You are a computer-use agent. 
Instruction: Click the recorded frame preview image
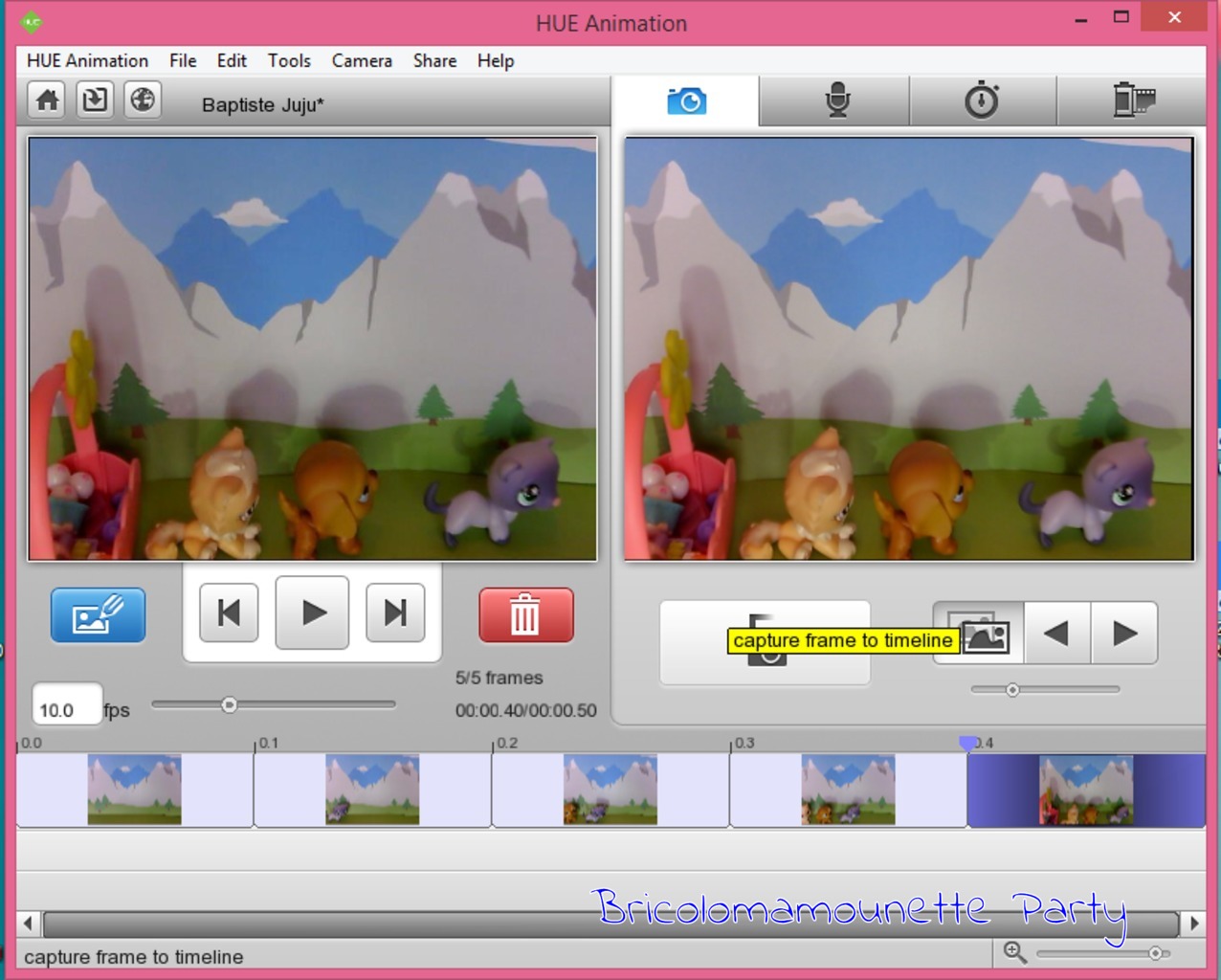click(x=313, y=348)
